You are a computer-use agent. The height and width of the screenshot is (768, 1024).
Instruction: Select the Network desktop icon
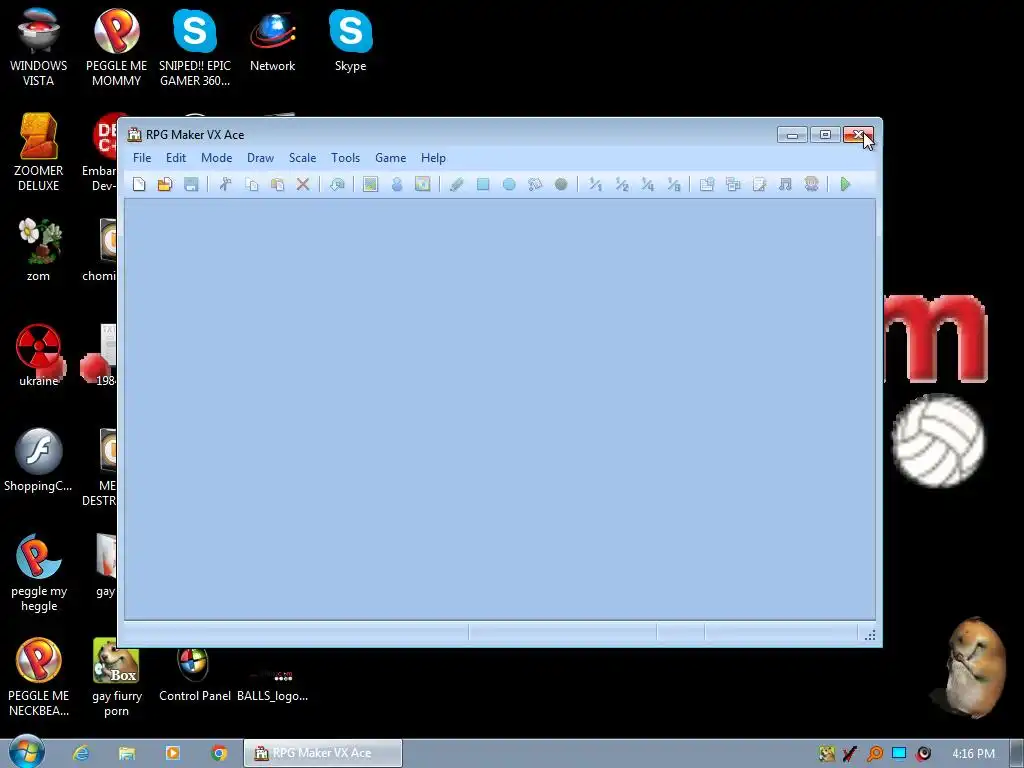[x=272, y=40]
